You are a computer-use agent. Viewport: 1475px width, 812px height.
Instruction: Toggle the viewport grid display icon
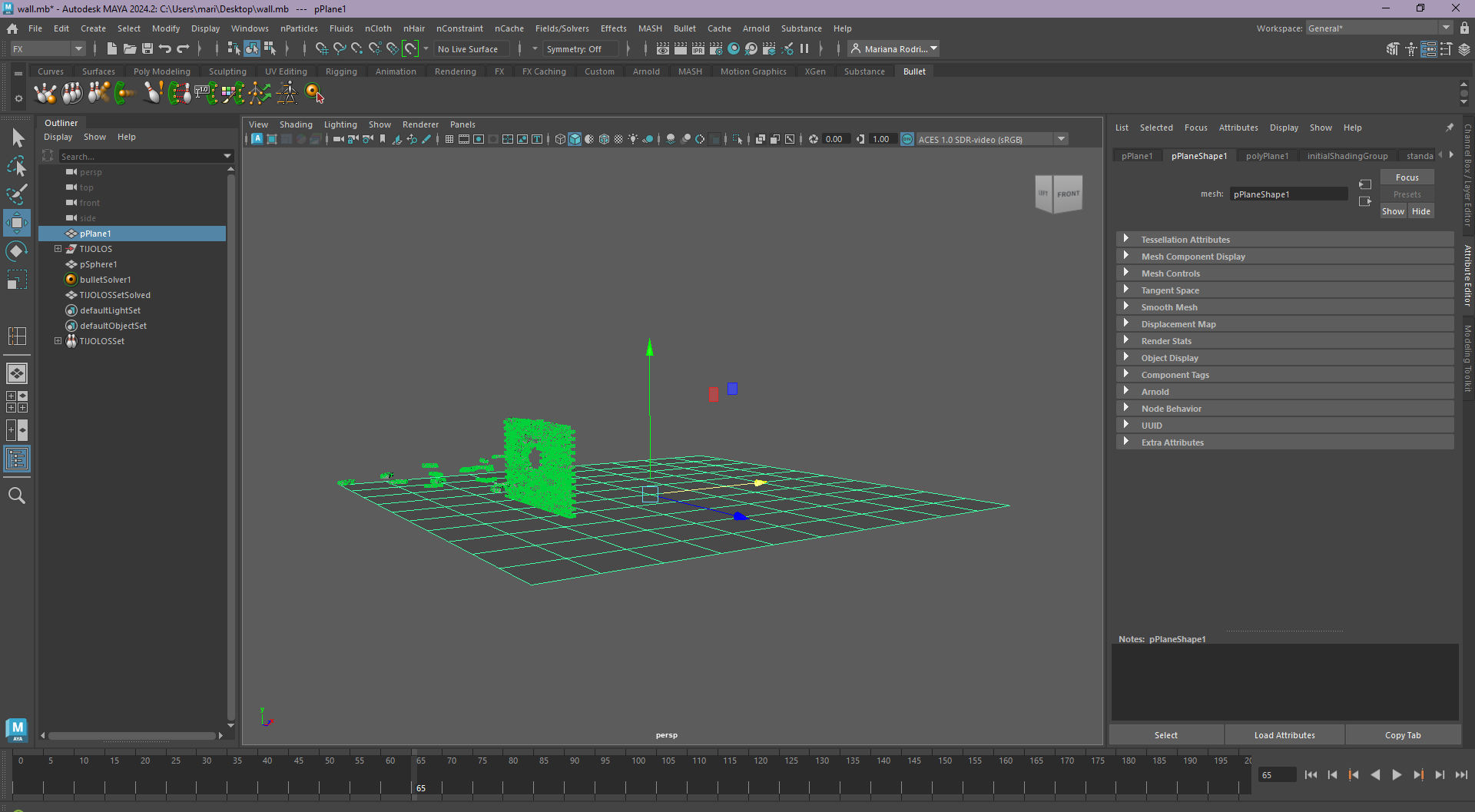[449, 139]
